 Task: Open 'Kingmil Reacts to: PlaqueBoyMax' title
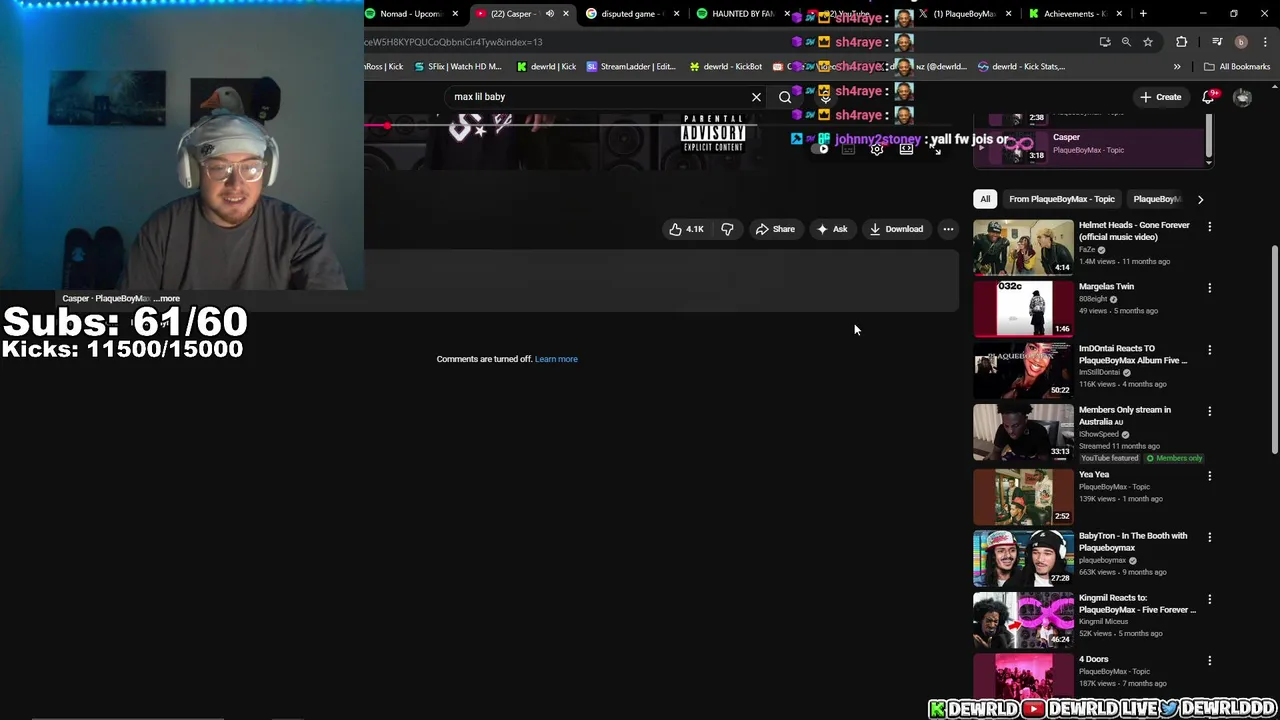tap(1137, 603)
